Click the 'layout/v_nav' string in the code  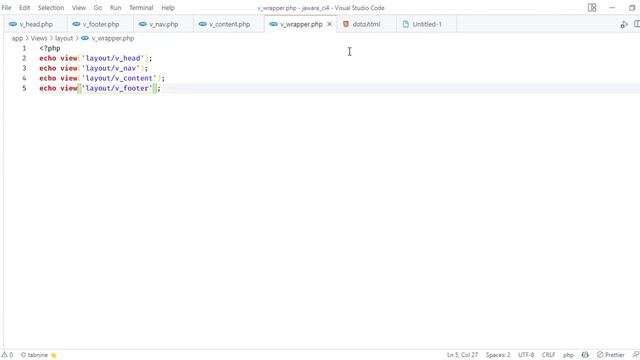(x=111, y=68)
